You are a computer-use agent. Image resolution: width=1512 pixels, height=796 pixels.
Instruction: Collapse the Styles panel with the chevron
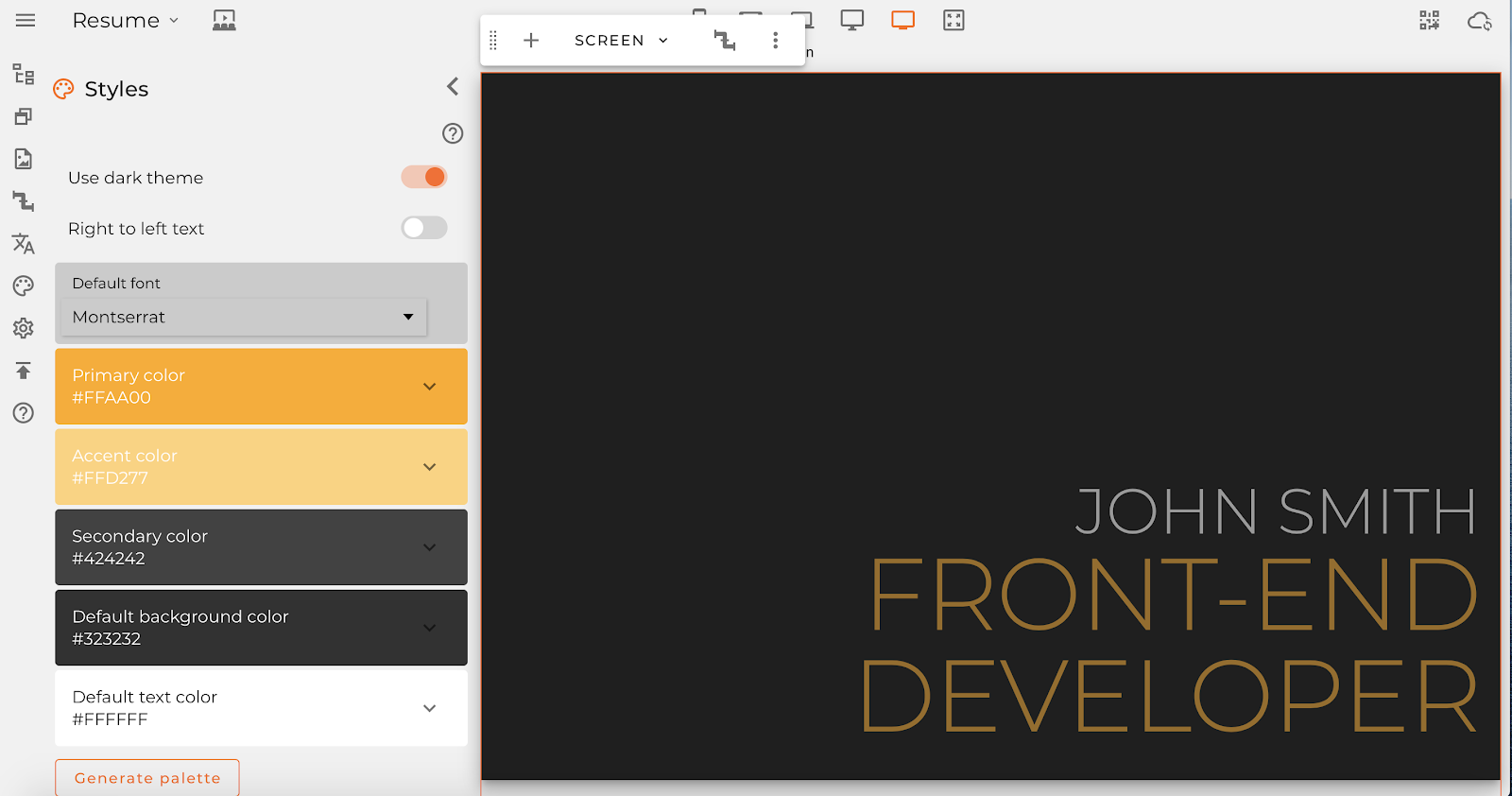point(453,87)
